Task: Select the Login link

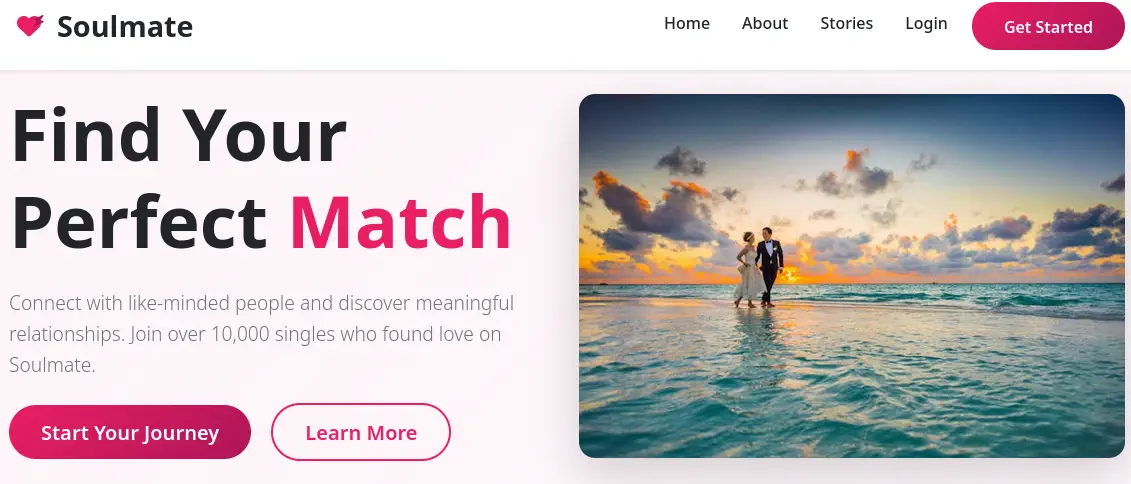Action: (x=926, y=23)
